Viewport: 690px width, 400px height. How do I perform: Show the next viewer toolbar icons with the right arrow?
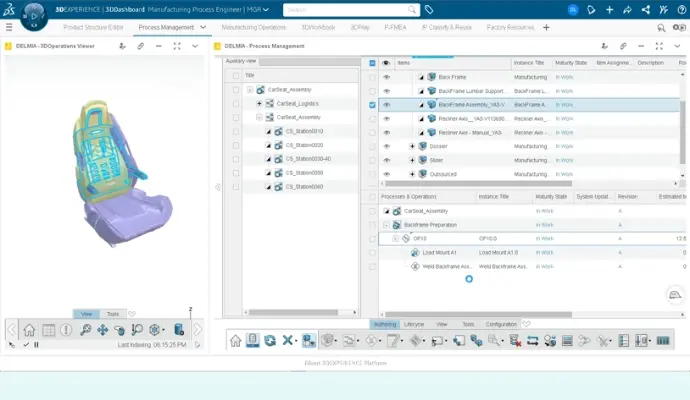tap(198, 330)
